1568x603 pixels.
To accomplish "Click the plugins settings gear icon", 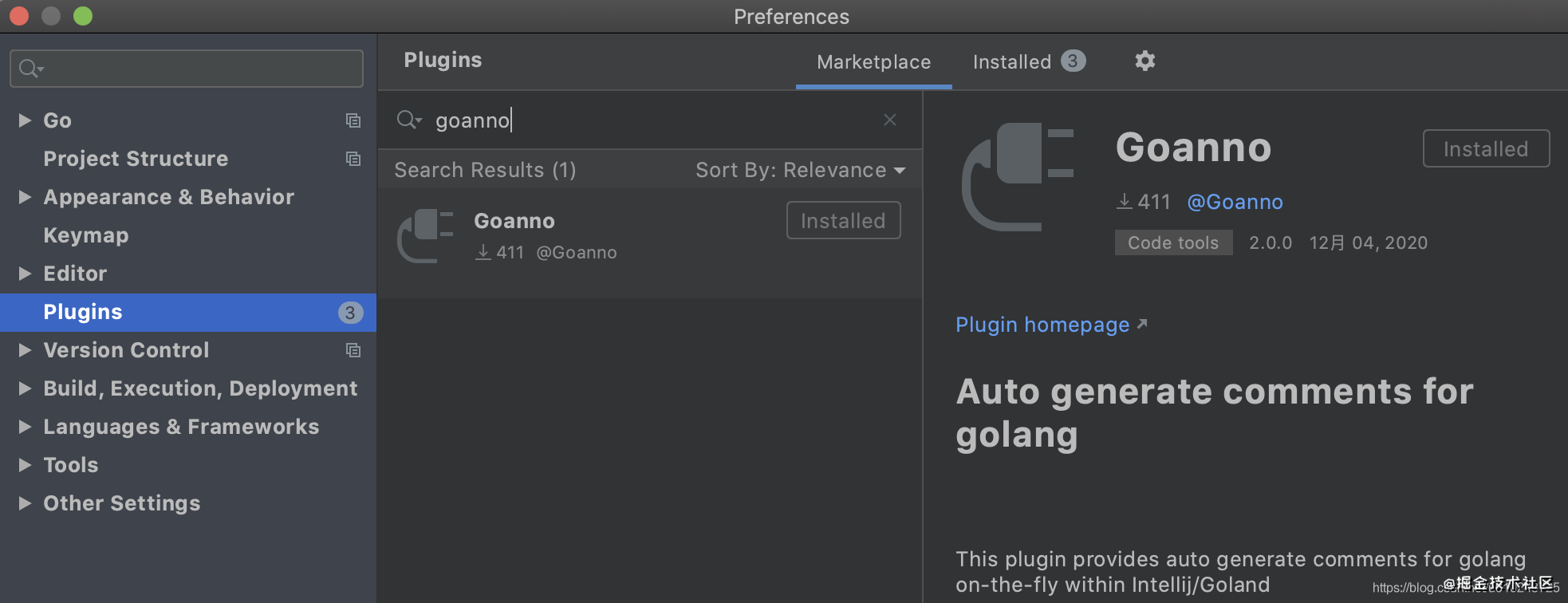I will pos(1144,61).
